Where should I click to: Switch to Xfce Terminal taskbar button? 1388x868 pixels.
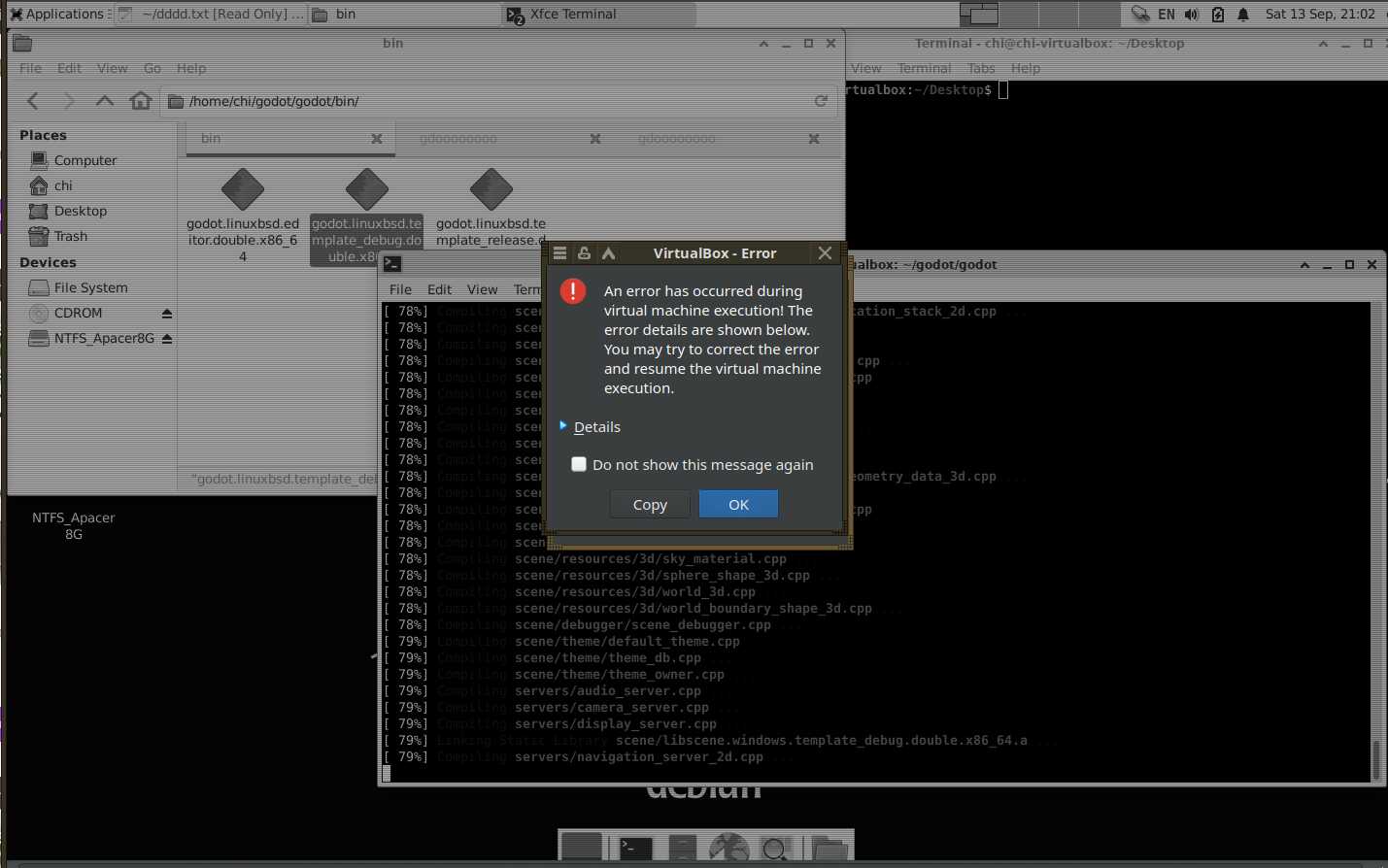tap(599, 14)
